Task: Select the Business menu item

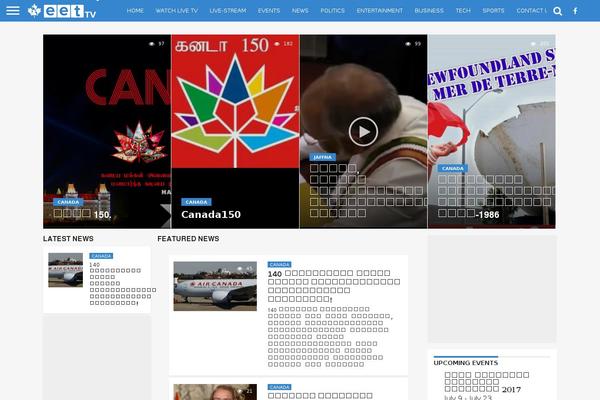Action: (429, 11)
